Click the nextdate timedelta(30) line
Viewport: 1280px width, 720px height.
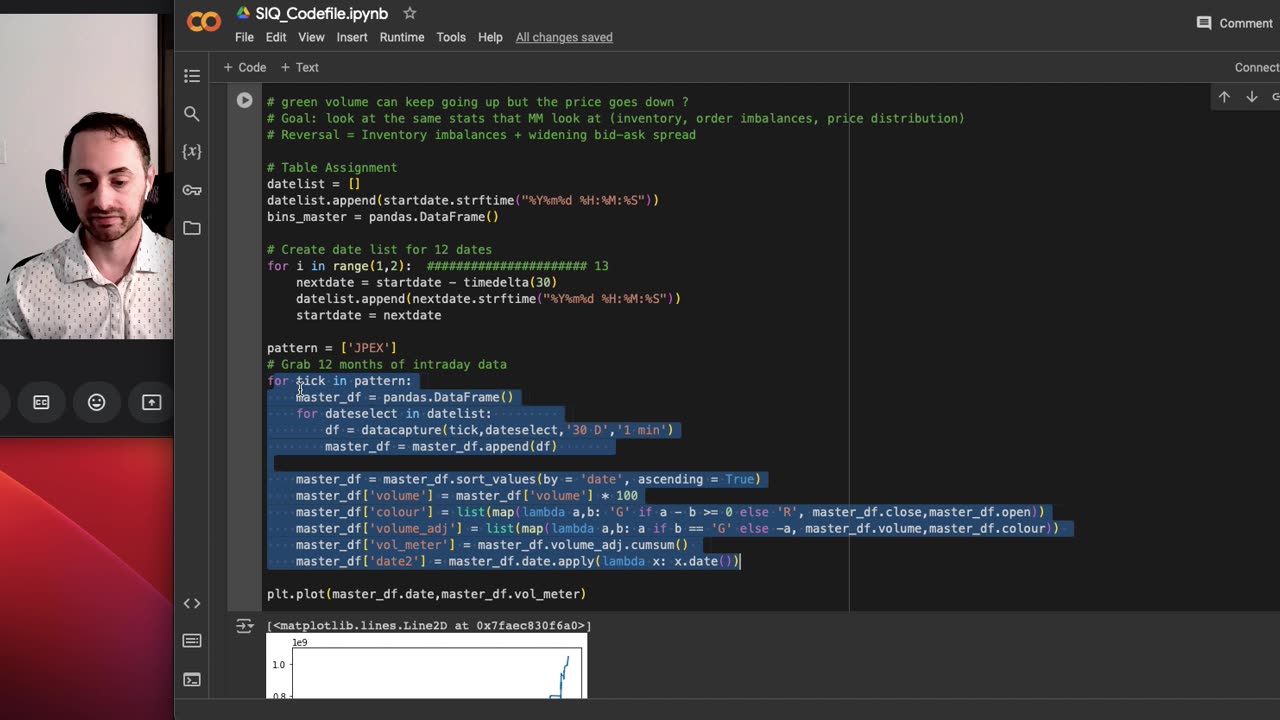426,283
